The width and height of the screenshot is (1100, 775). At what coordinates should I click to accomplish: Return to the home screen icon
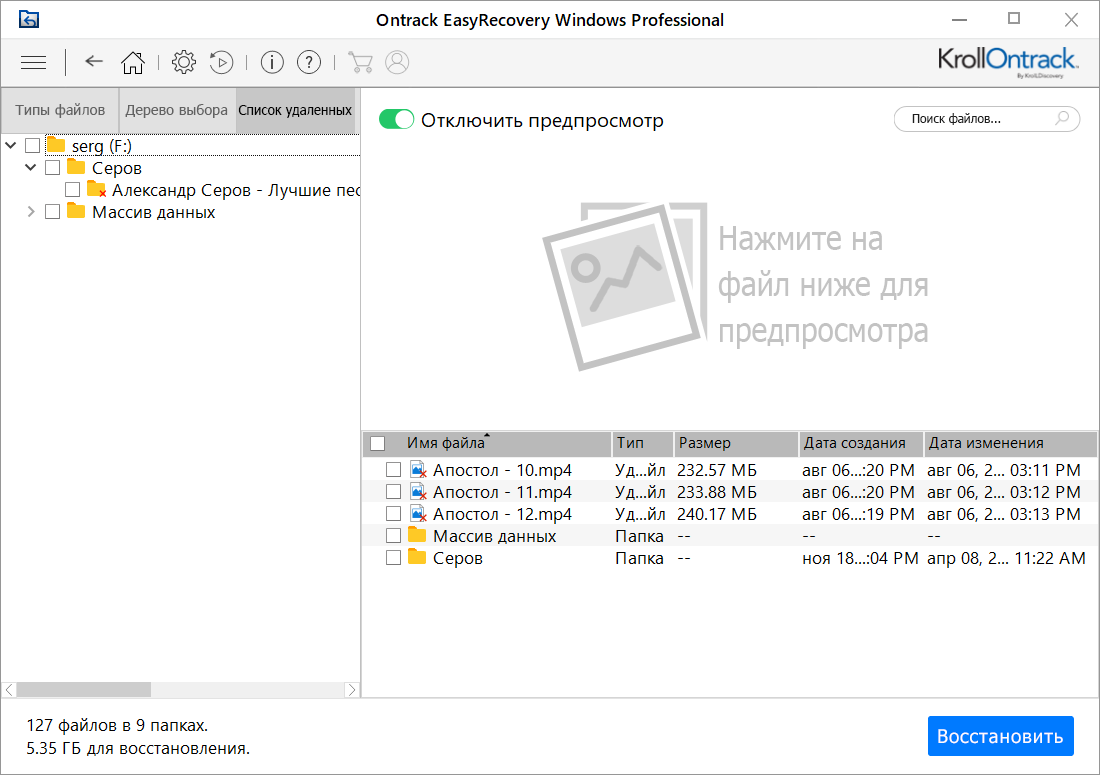133,62
